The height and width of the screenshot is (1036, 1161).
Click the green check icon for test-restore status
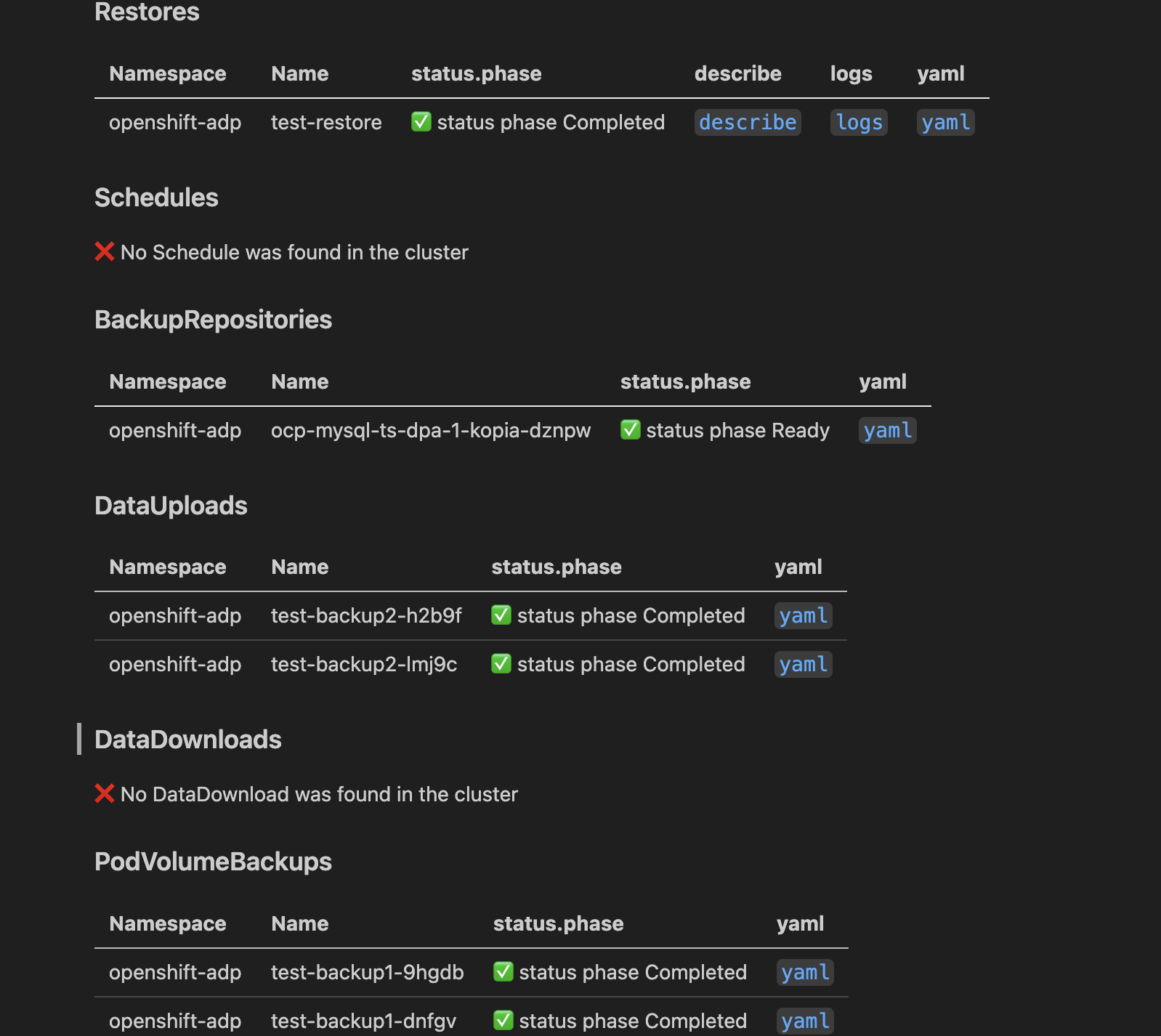(x=421, y=121)
